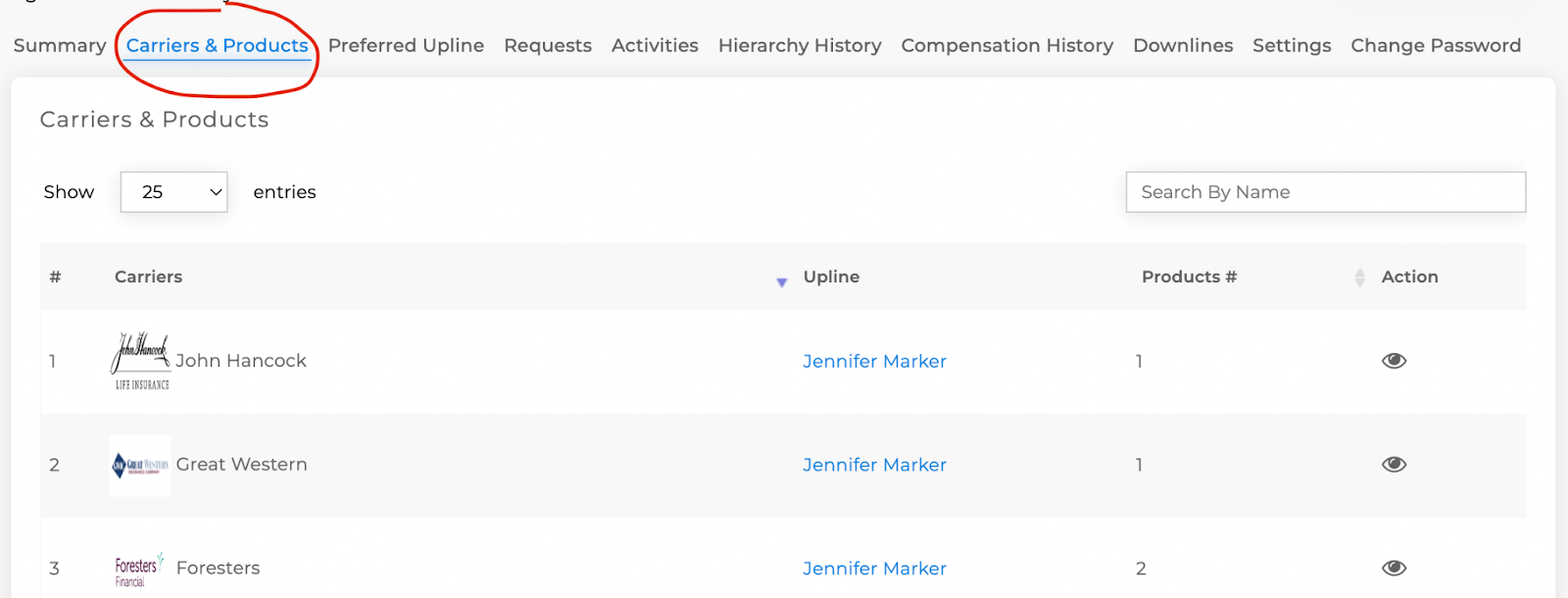Click the Upline column header
This screenshot has width=1568, height=598.
coord(831,277)
